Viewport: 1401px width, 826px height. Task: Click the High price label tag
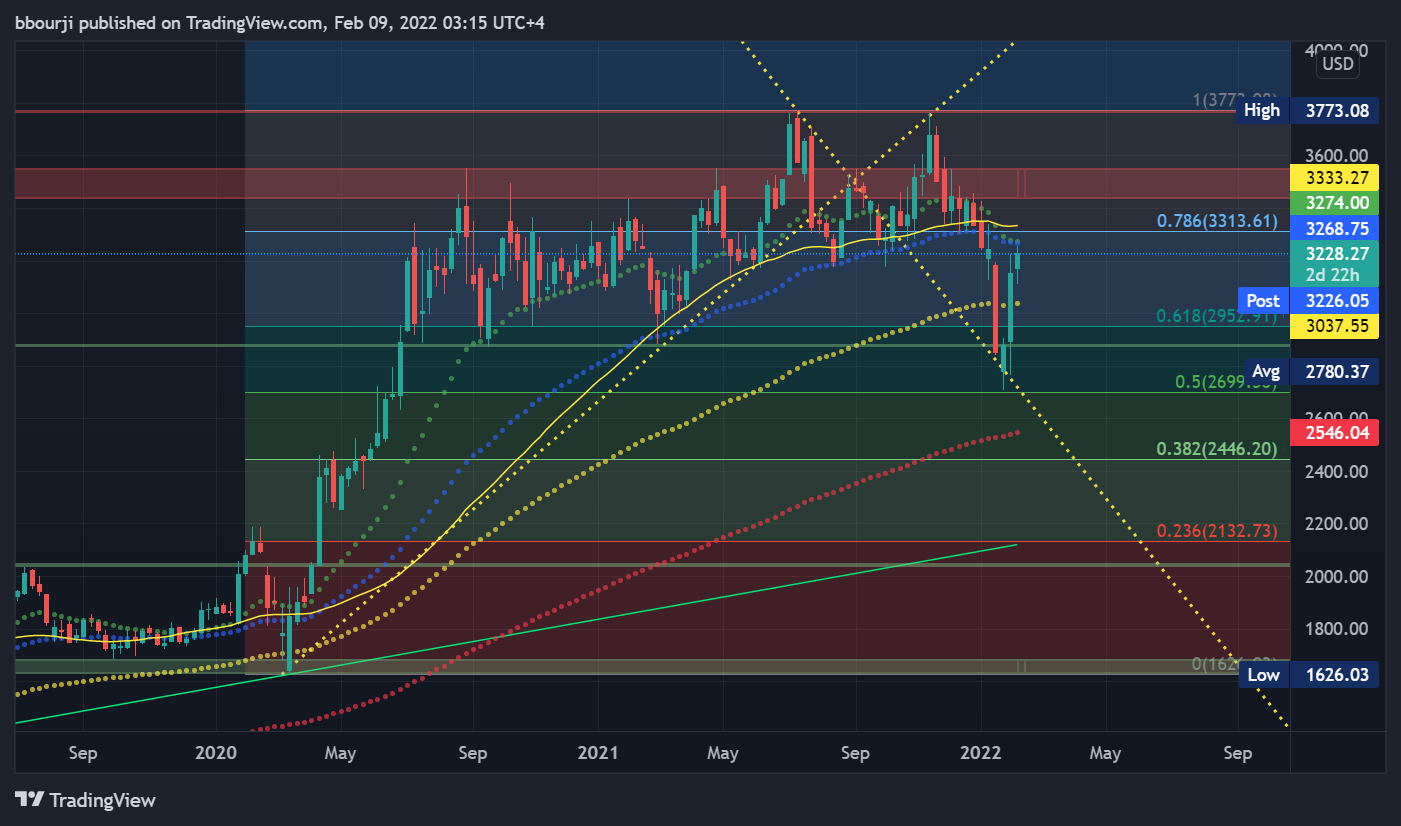pos(1262,110)
